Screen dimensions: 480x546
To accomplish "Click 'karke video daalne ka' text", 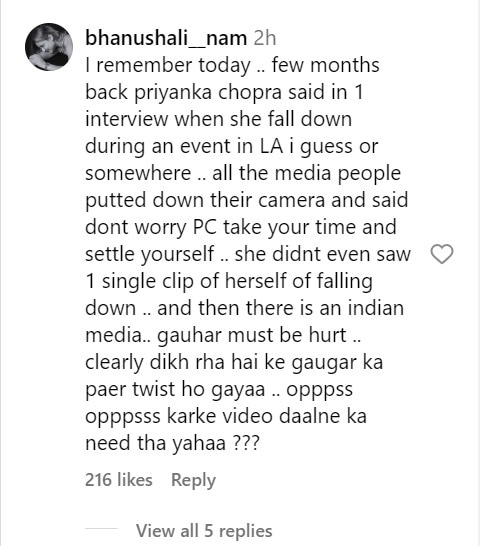I will (x=267, y=416).
